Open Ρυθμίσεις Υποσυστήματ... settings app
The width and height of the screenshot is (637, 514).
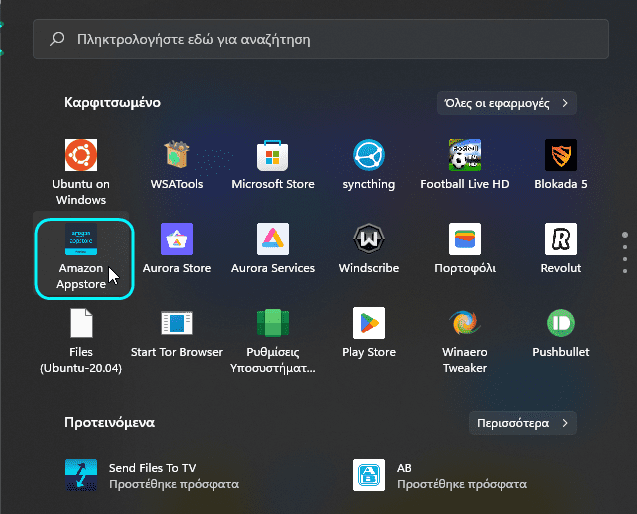point(273,340)
